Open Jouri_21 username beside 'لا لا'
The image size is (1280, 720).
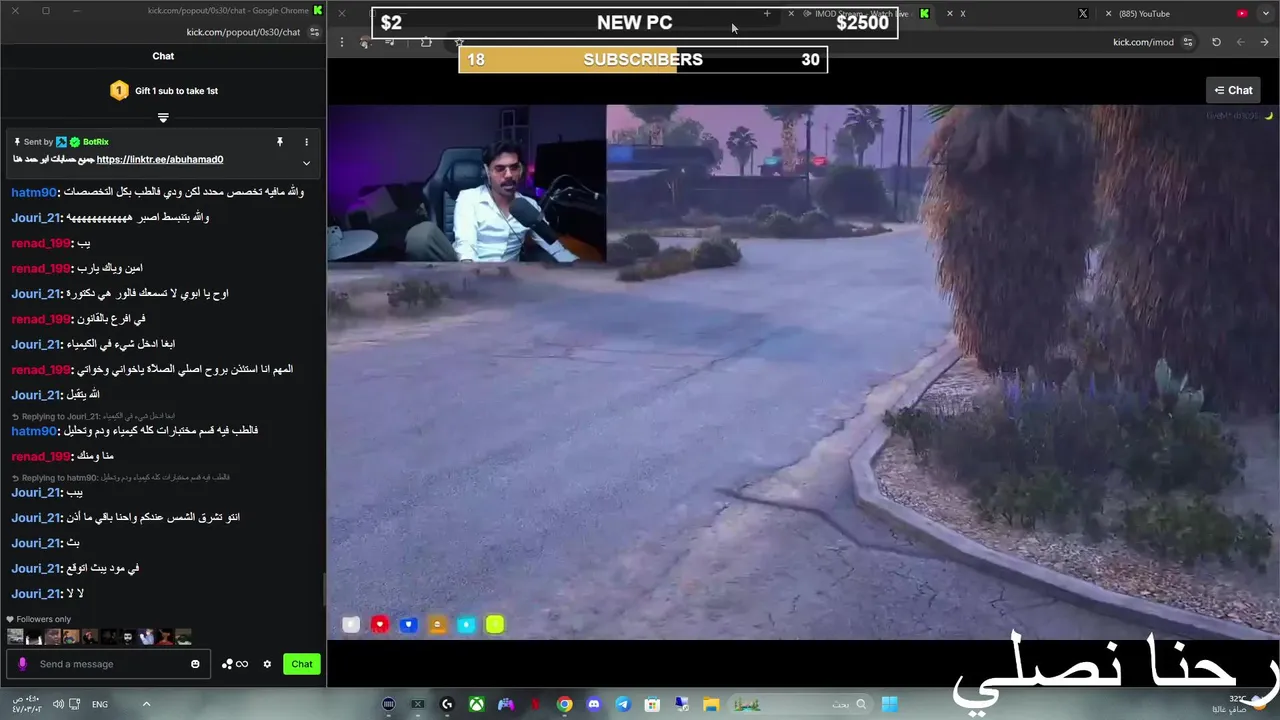(x=37, y=594)
